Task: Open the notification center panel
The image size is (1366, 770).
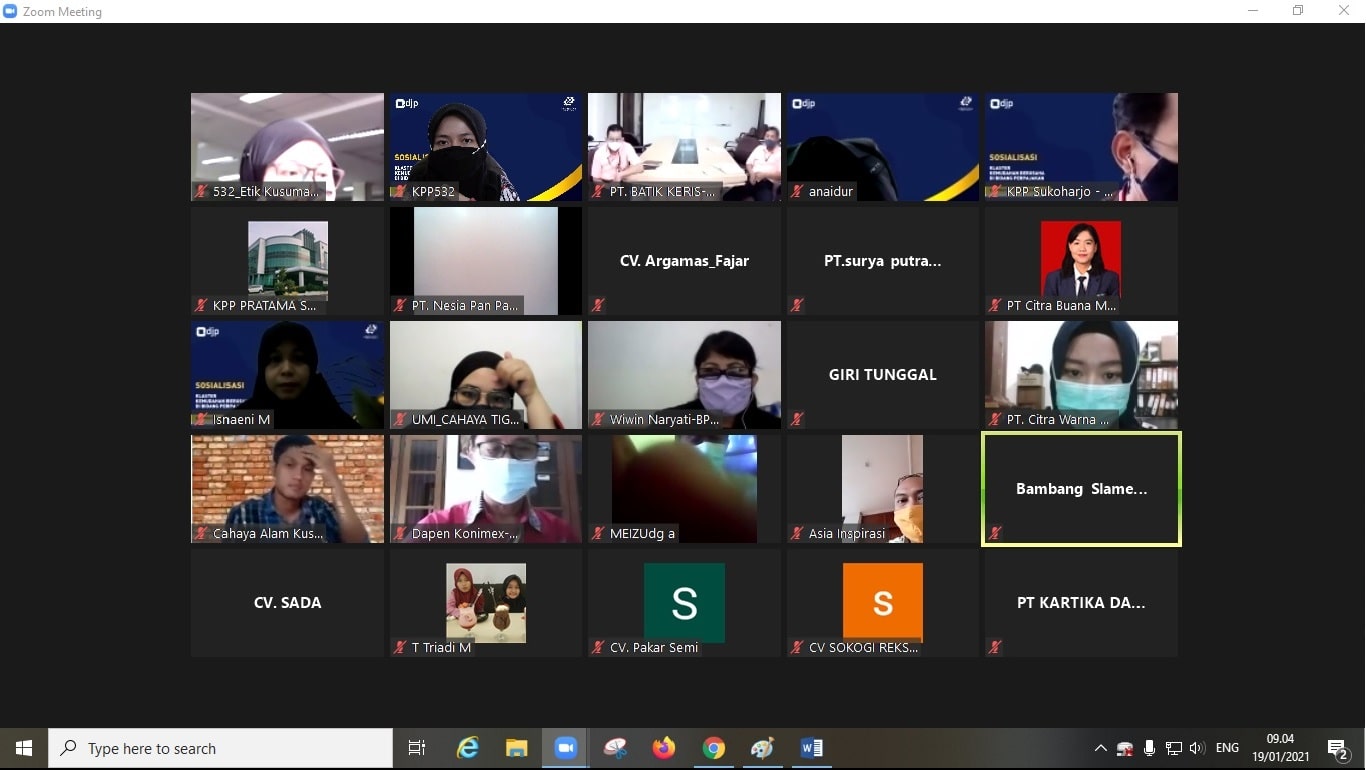Action: point(1338,748)
